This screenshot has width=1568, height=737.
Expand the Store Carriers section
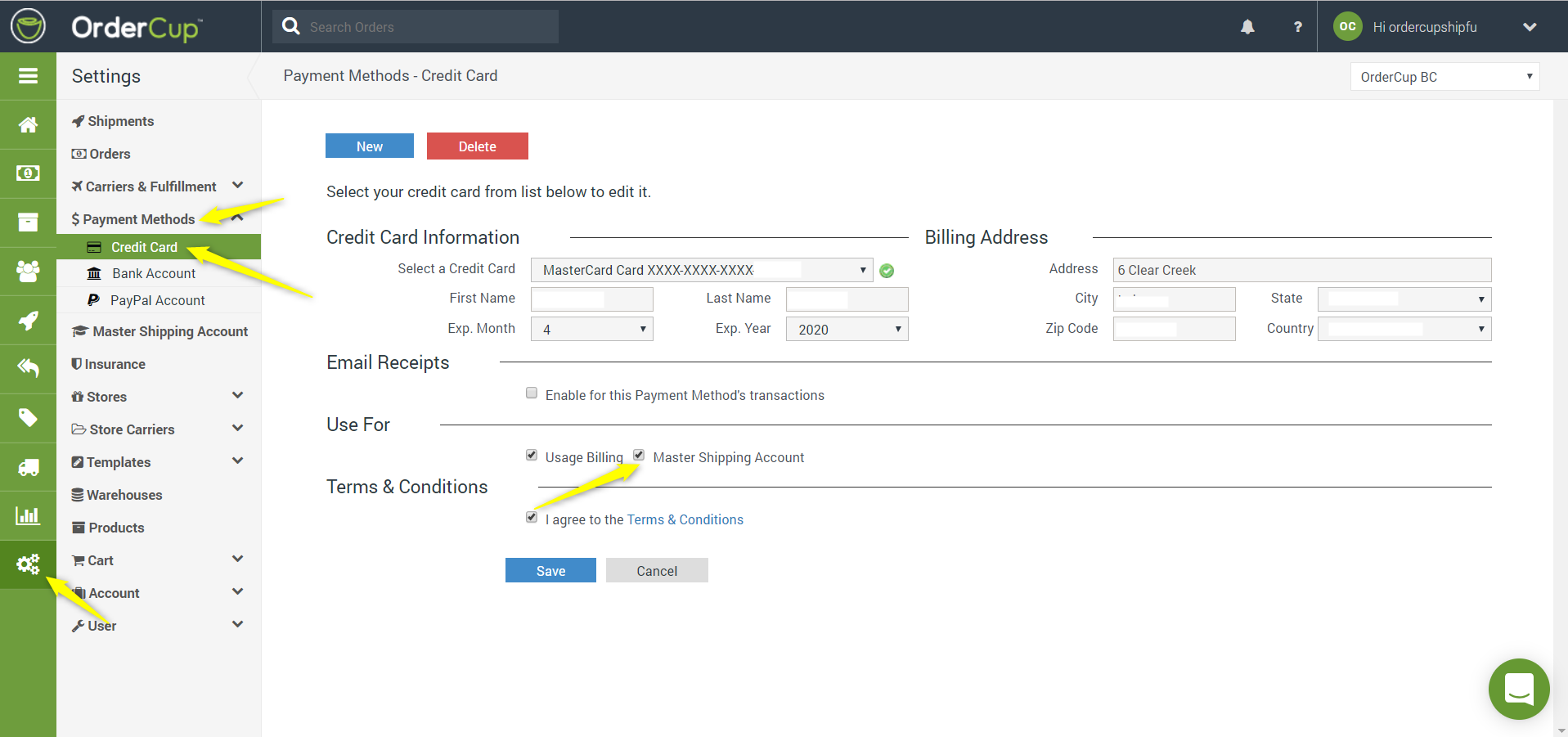click(237, 429)
